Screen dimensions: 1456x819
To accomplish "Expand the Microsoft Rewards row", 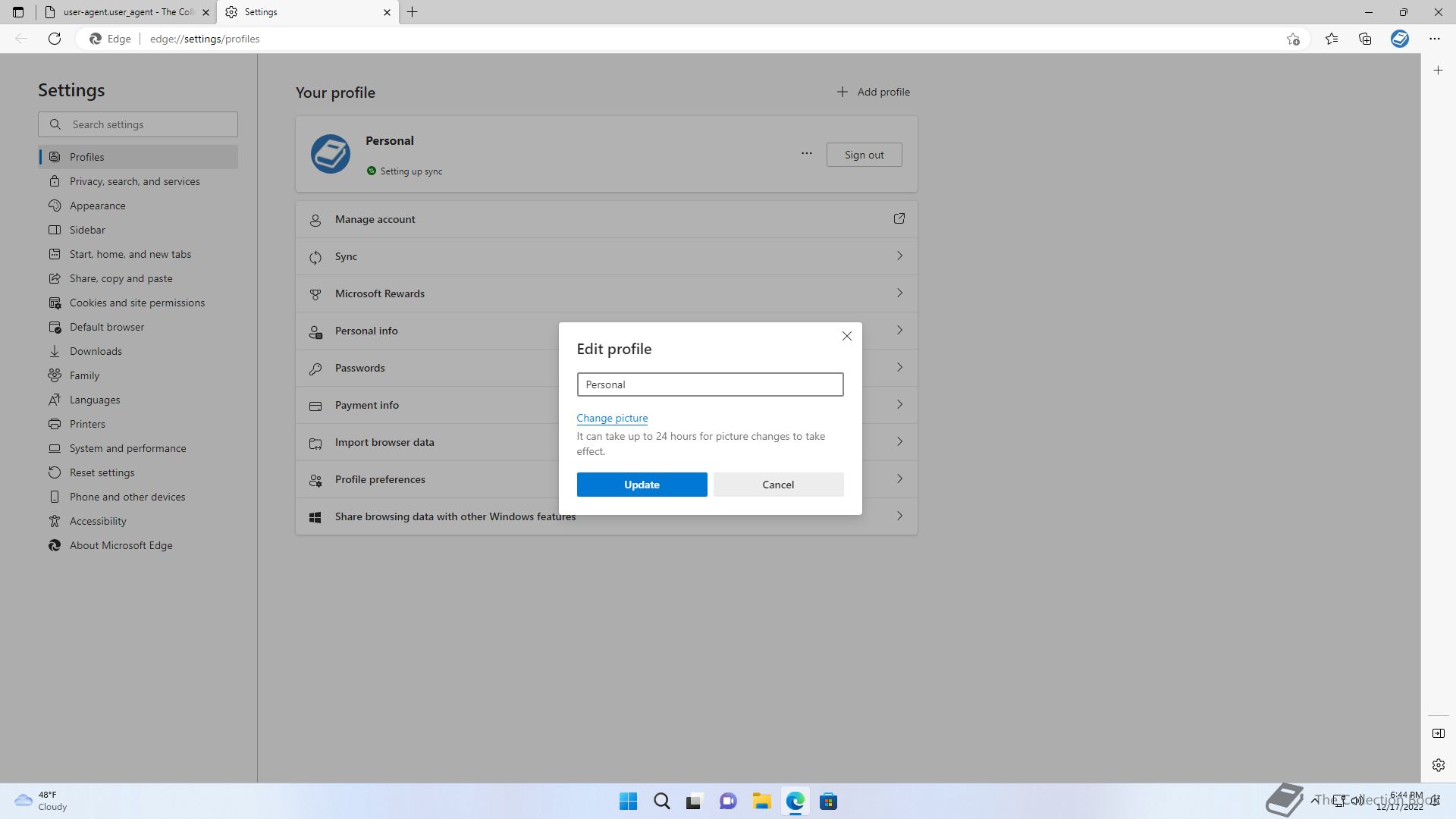I will pos(606,293).
